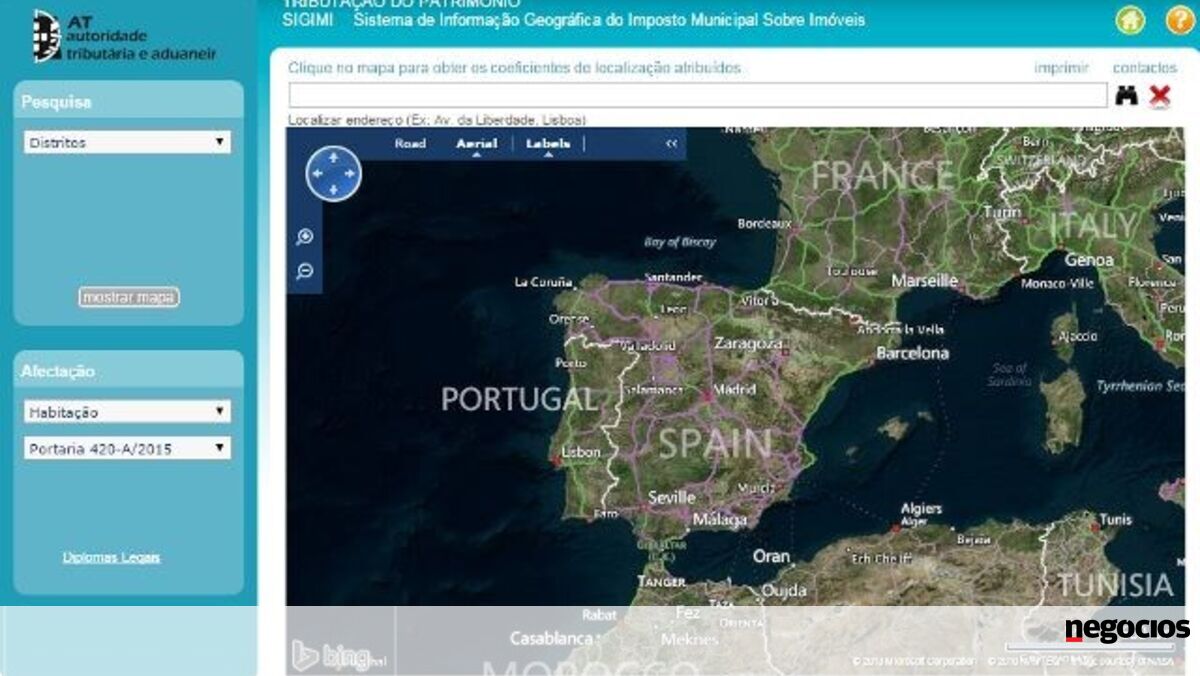The height and width of the screenshot is (676, 1200).
Task: Click the Málaga label on map
Action: (x=720, y=520)
